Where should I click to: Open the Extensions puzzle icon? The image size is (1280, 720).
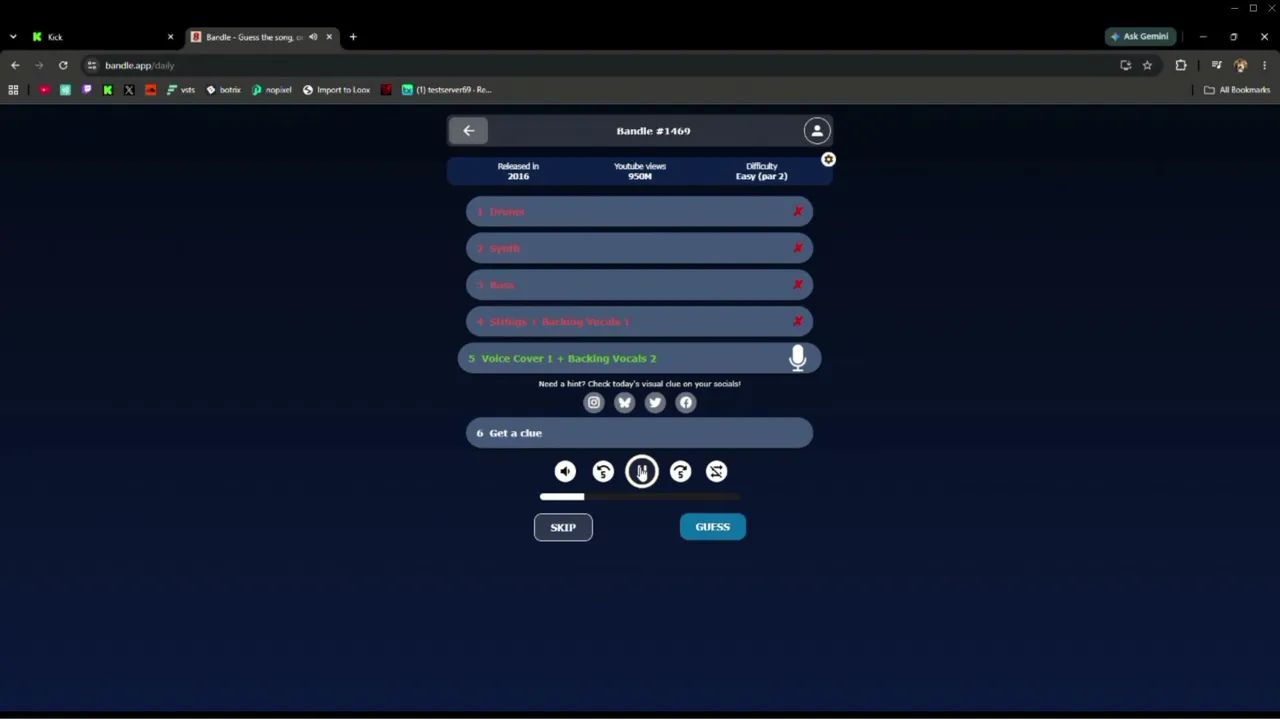[1181, 65]
